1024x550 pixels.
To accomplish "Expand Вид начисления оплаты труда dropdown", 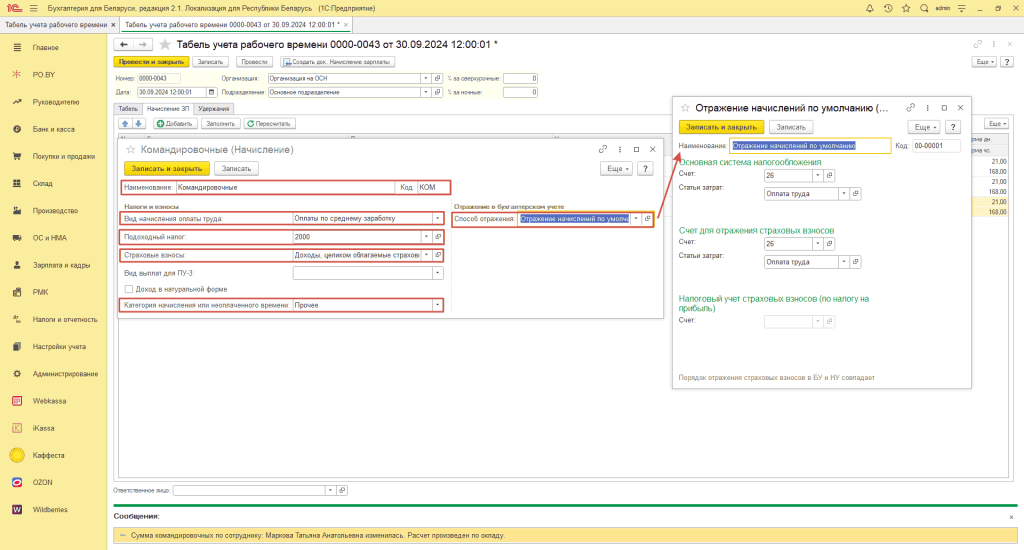I will tap(438, 219).
